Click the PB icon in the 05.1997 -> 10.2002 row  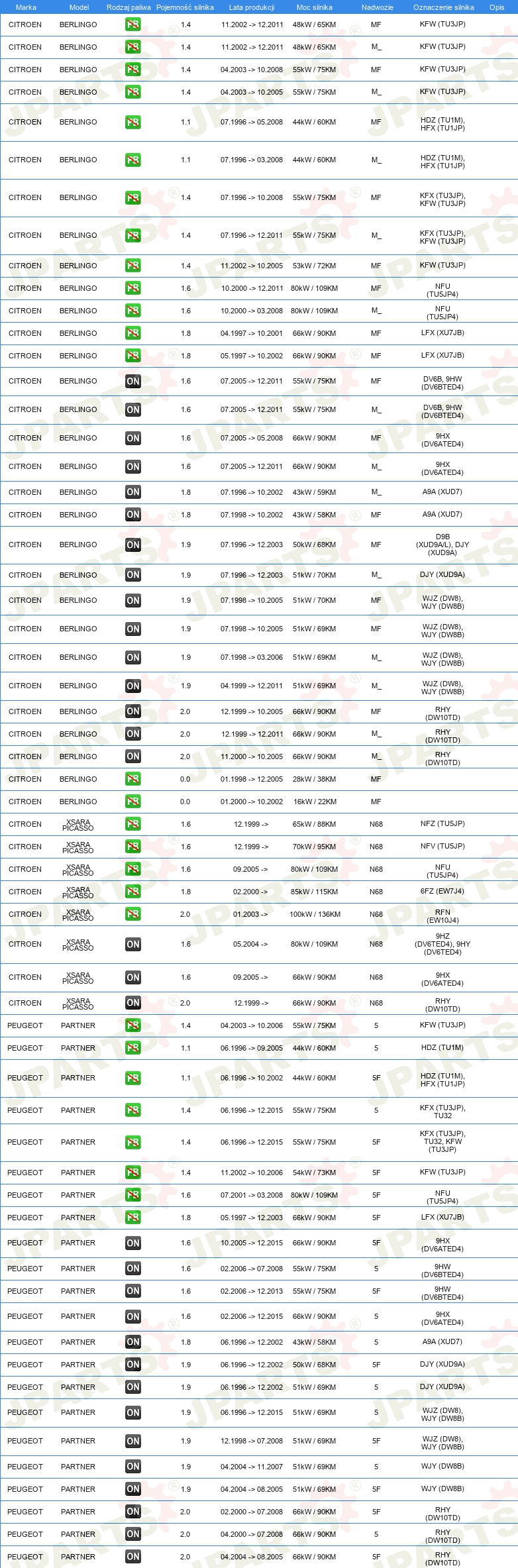click(x=133, y=356)
